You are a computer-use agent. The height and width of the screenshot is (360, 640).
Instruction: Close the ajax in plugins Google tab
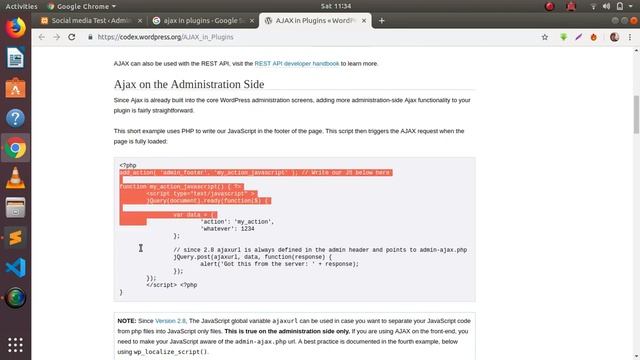pos(252,20)
